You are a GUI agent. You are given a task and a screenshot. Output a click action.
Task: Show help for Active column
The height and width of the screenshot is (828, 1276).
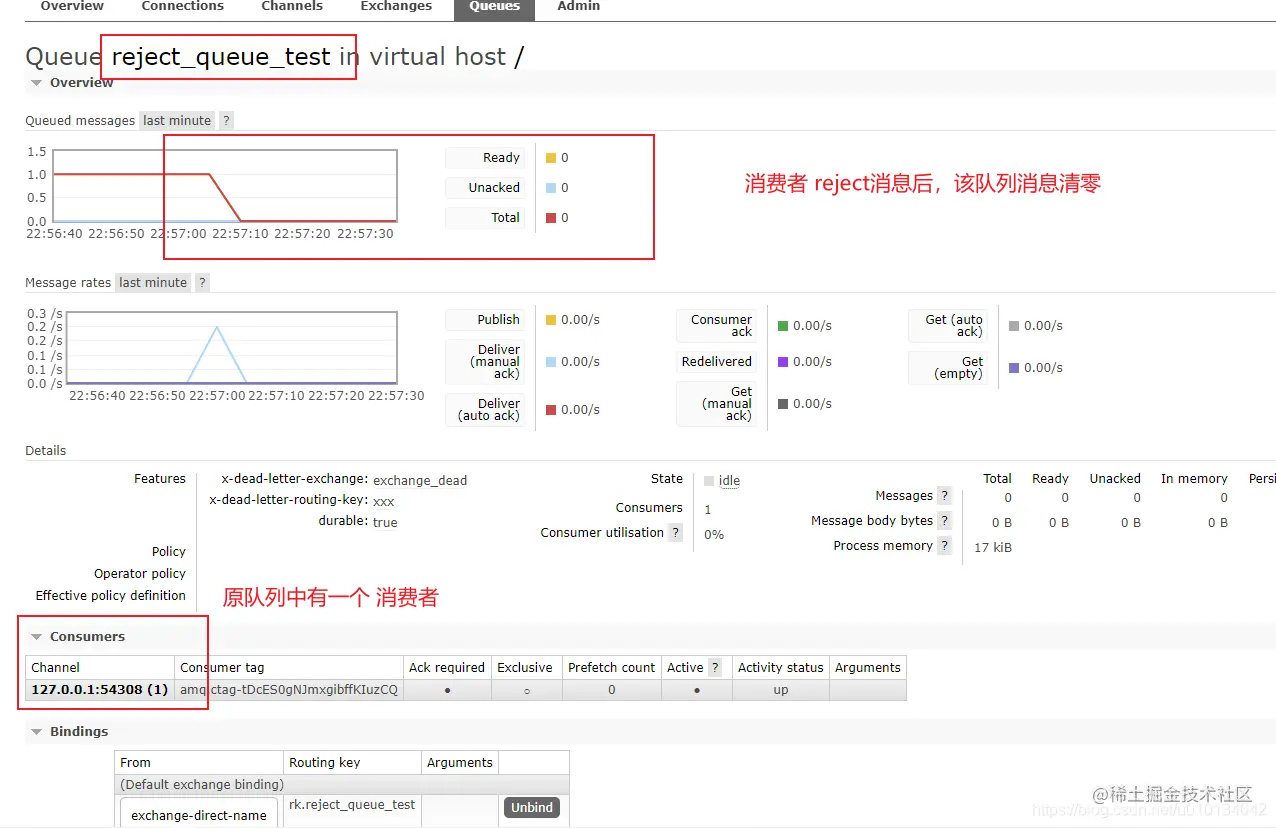point(715,668)
